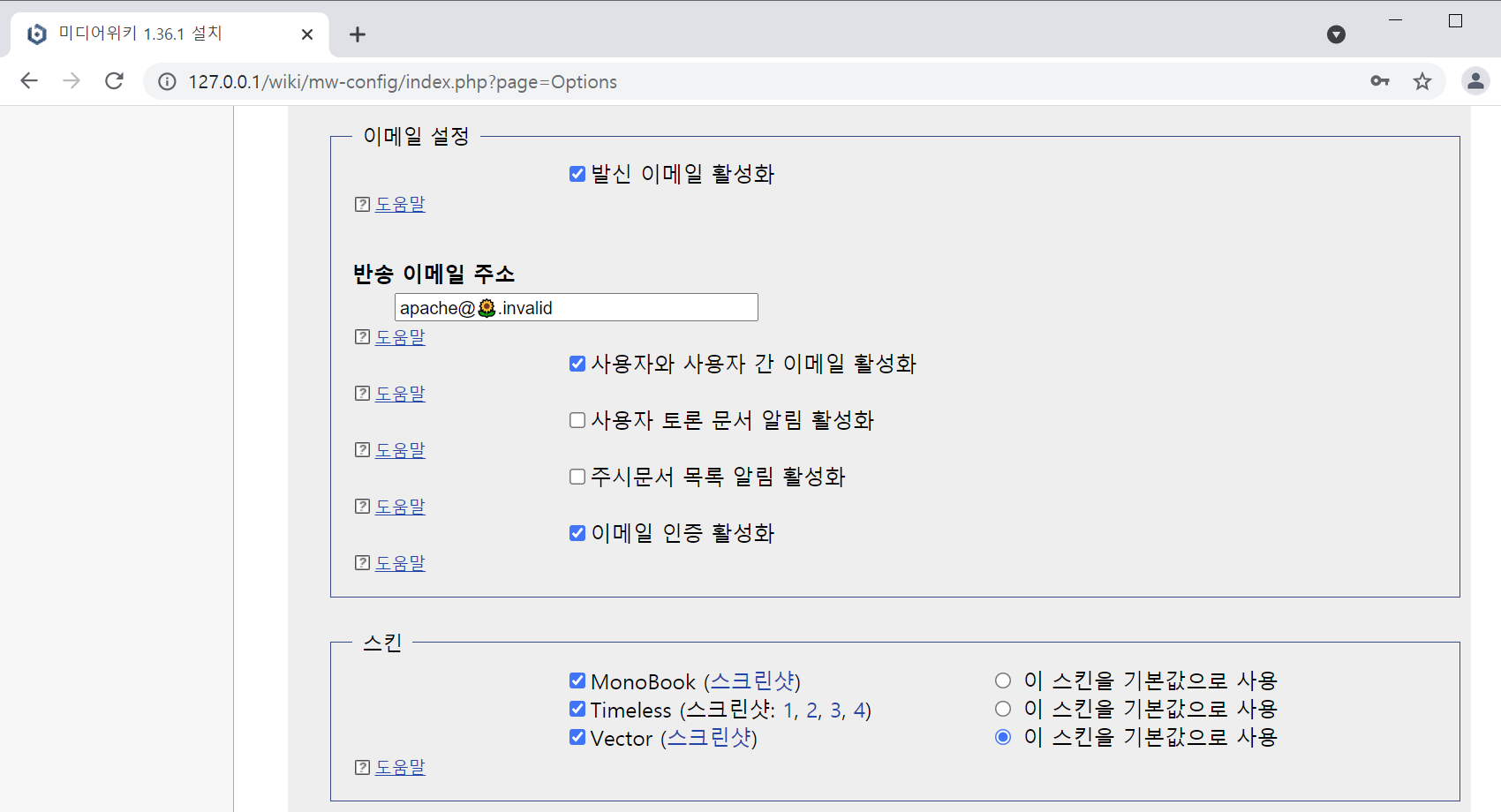Click the 이메일 설정 section legend
The width and height of the screenshot is (1501, 812).
[416, 137]
